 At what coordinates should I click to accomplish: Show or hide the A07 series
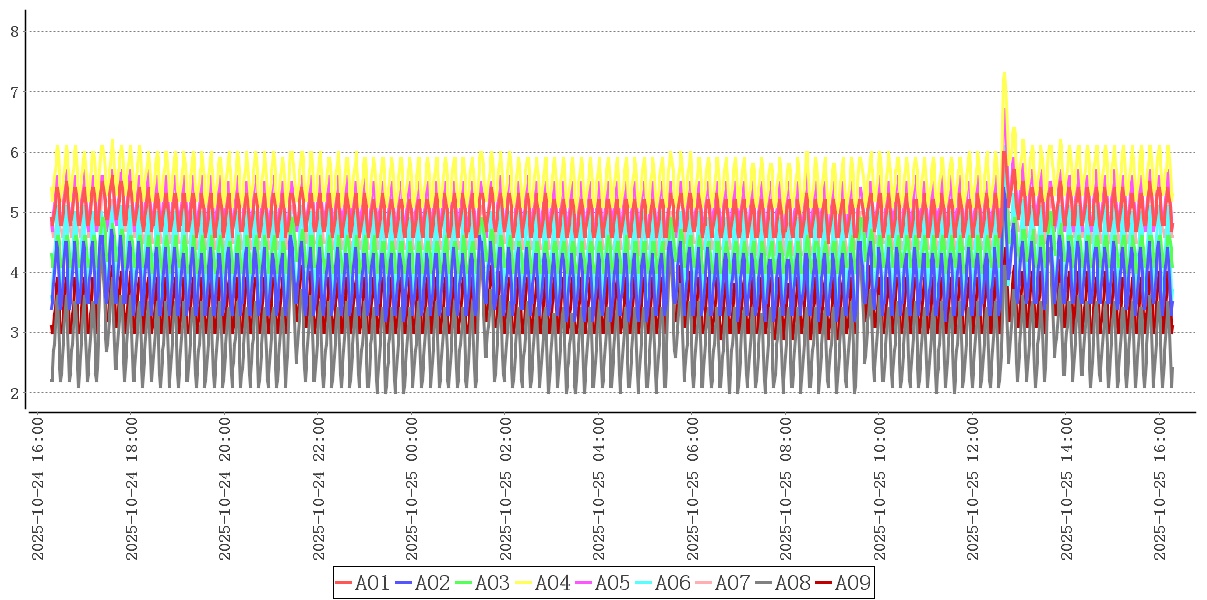pos(723,583)
